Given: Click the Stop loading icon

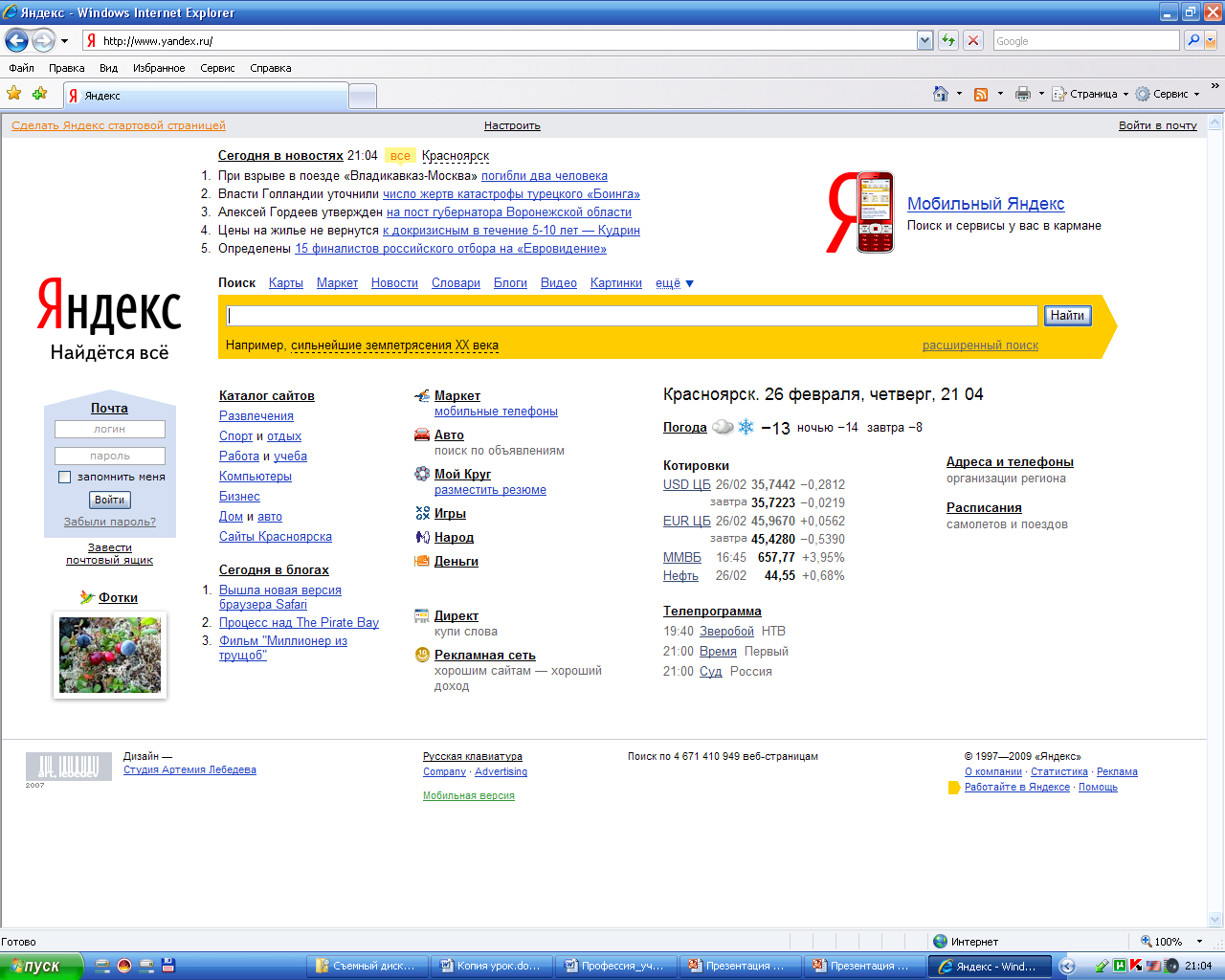Looking at the screenshot, I should [973, 40].
